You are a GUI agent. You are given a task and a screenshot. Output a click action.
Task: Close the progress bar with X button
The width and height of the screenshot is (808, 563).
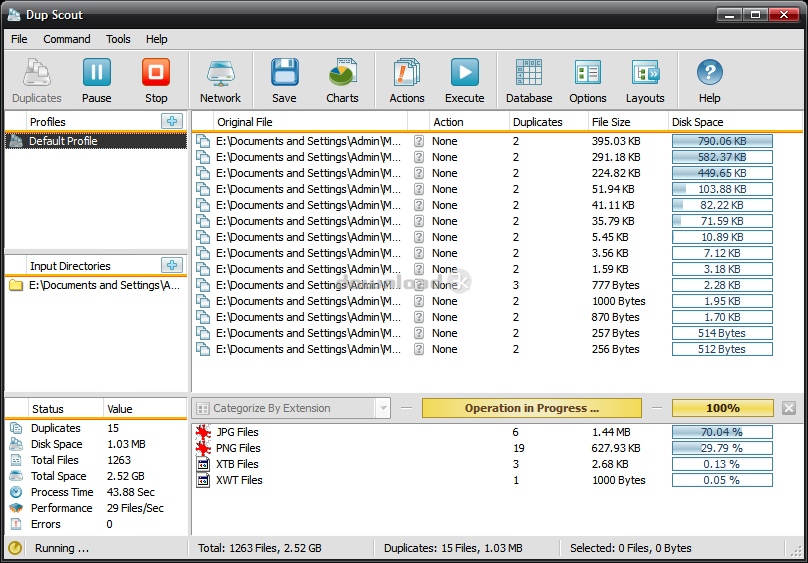click(788, 408)
